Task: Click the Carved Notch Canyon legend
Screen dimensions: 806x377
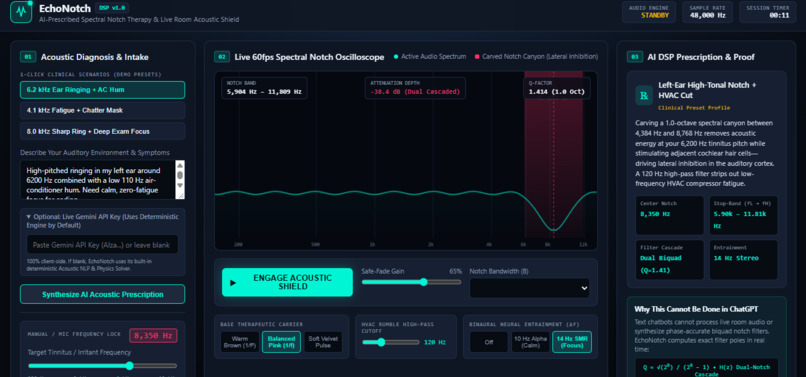Action: 536,57
